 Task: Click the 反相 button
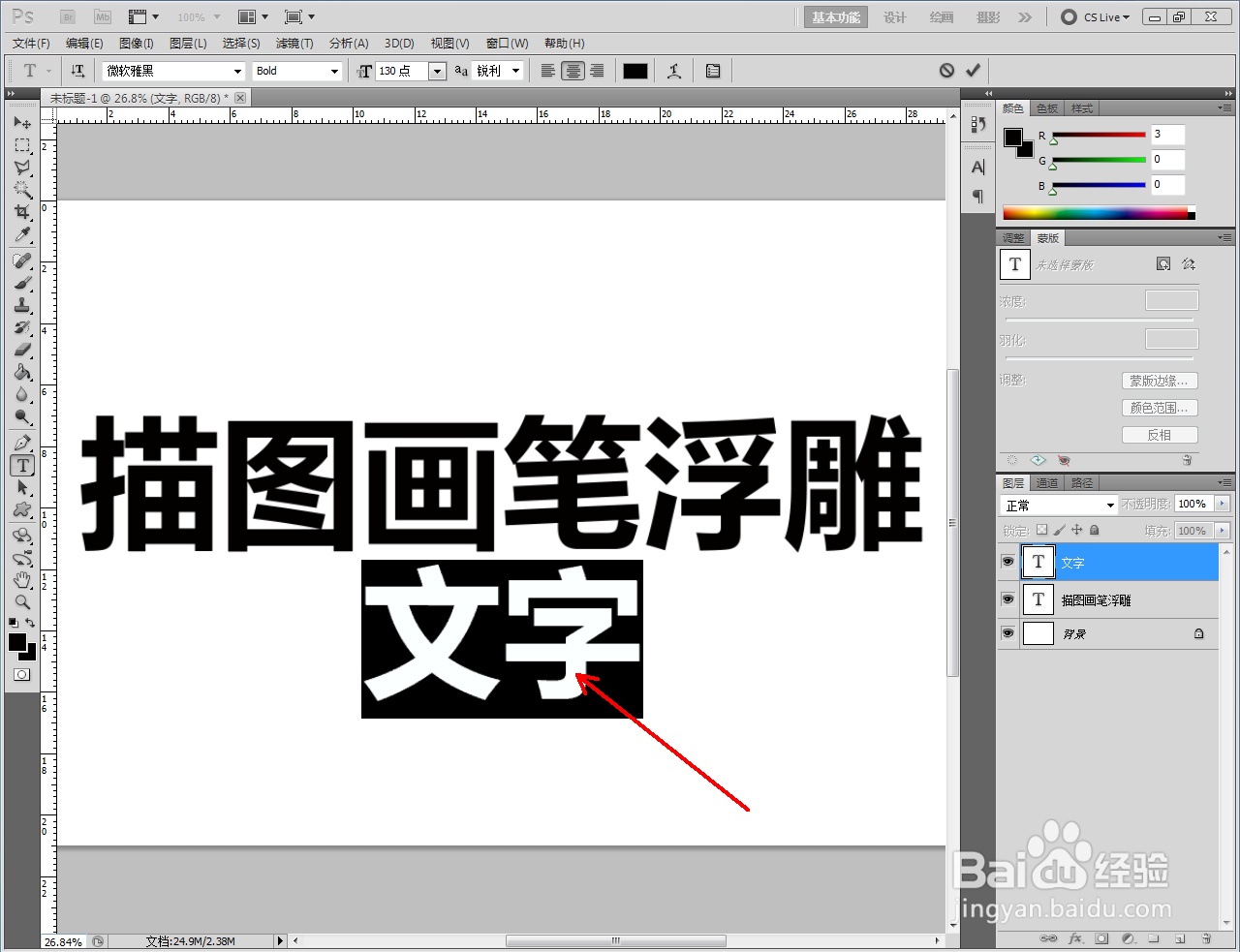[x=1160, y=435]
